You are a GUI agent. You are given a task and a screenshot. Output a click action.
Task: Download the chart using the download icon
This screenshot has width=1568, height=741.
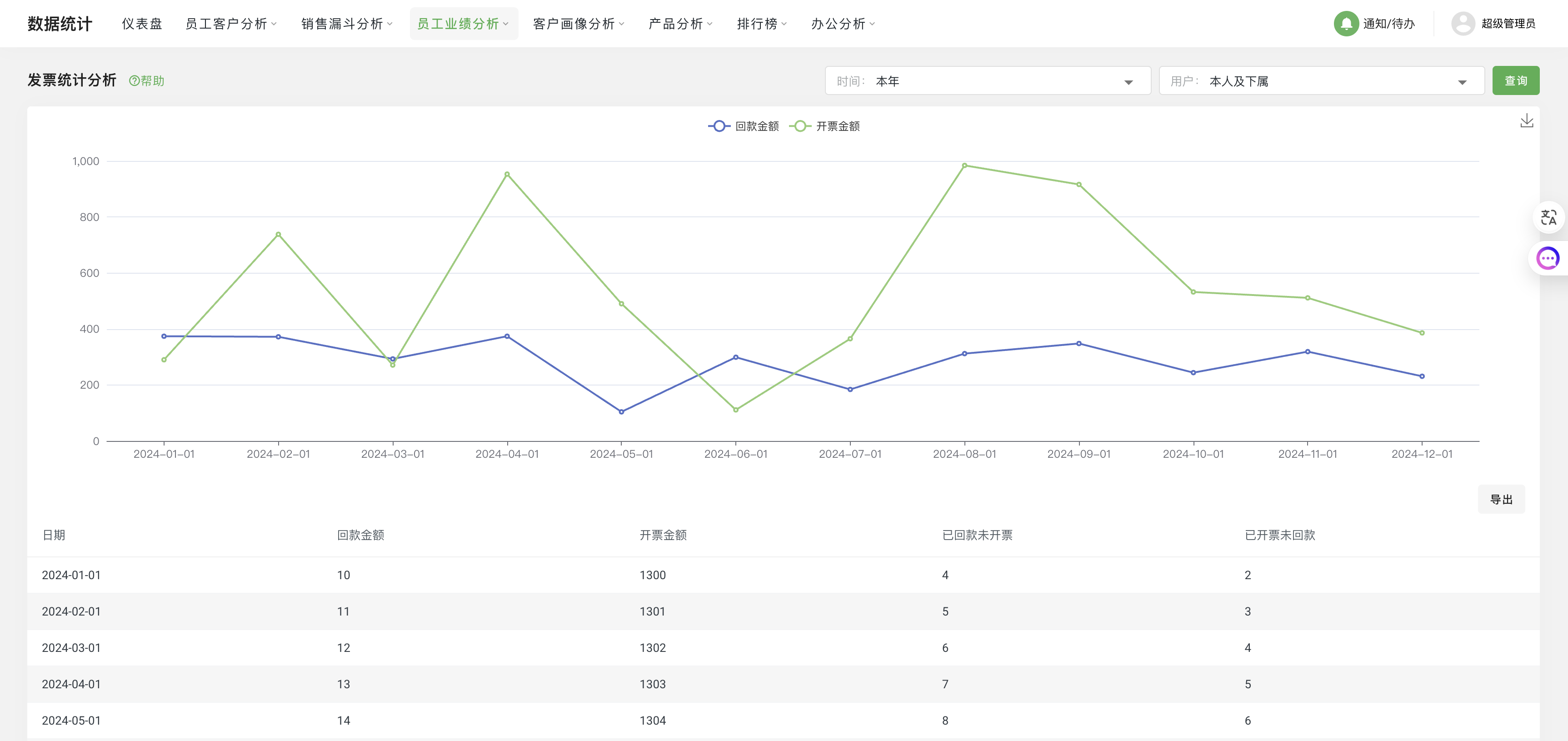click(x=1527, y=120)
